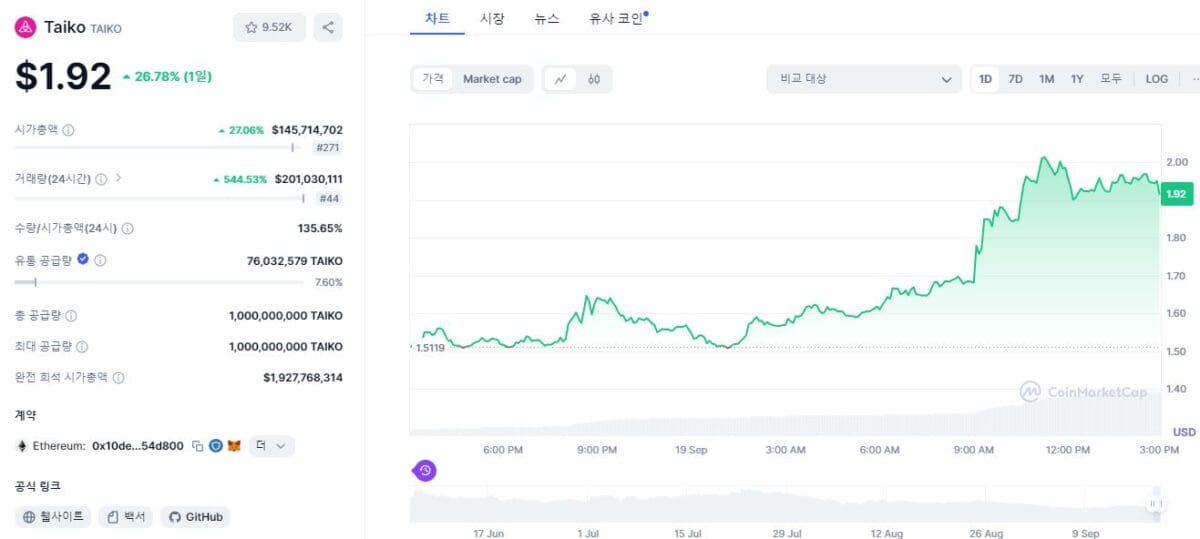Viewport: 1200px width, 539px height.
Task: Click the MetaMask fox icon
Action: click(x=234, y=446)
